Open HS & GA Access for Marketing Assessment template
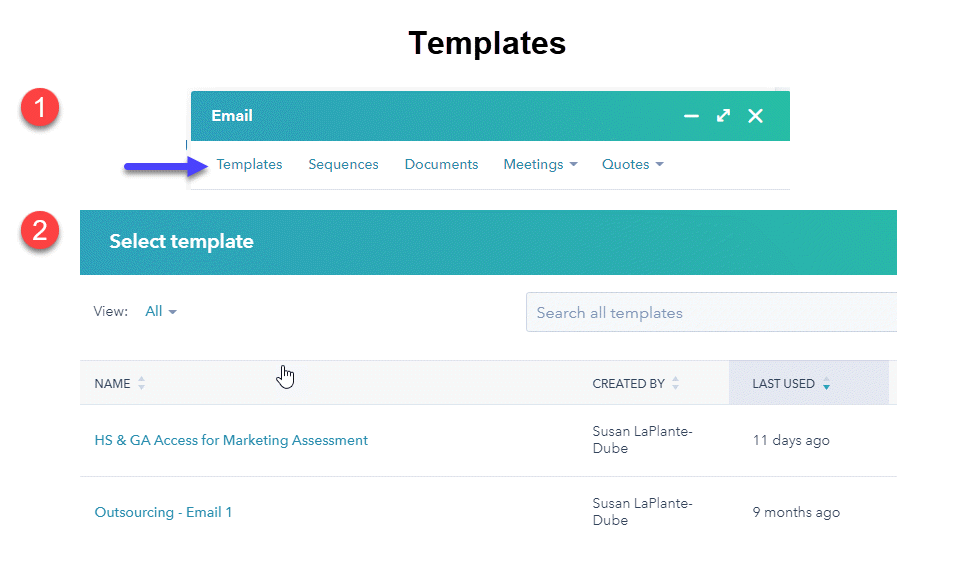Screen dimensions: 977x562 pyautogui.click(x=231, y=441)
